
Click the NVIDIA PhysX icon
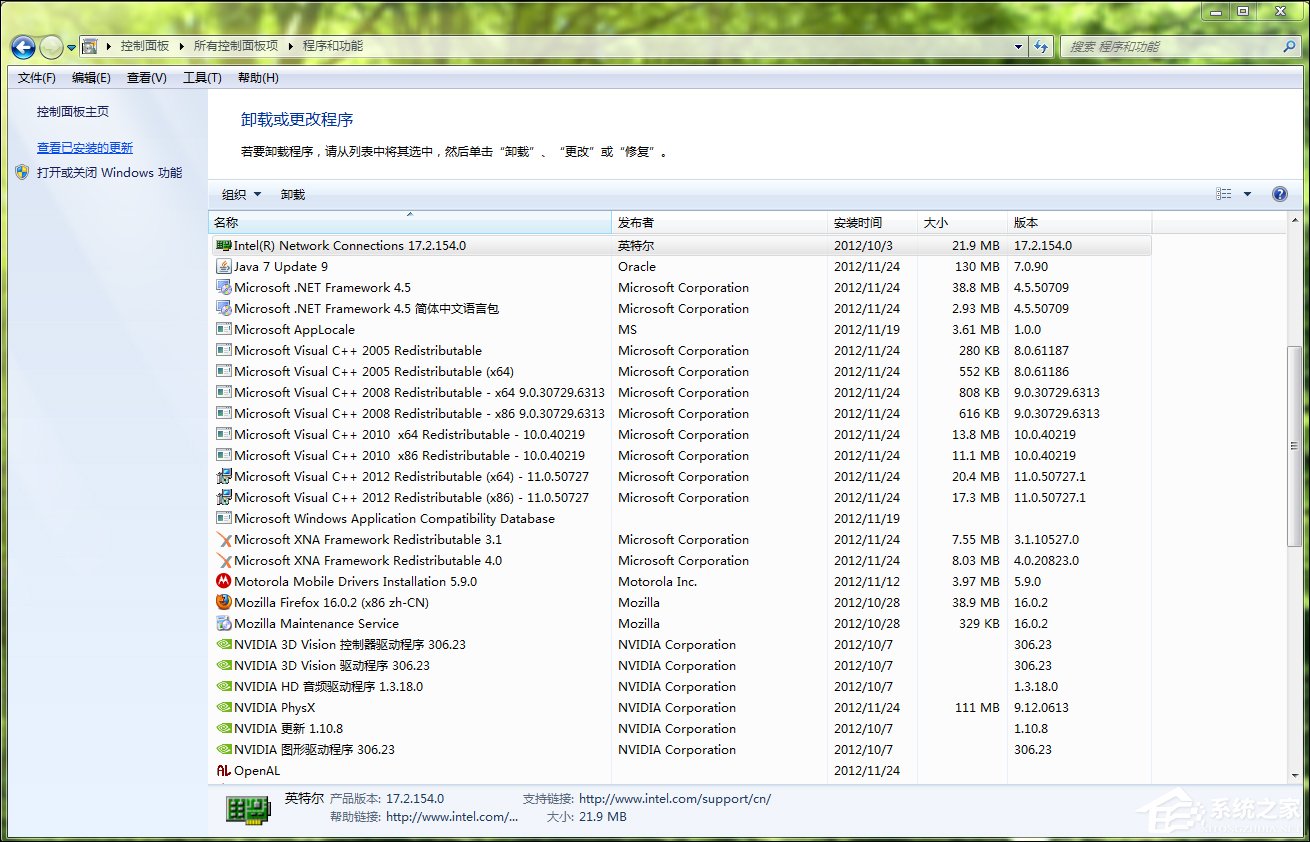(224, 707)
